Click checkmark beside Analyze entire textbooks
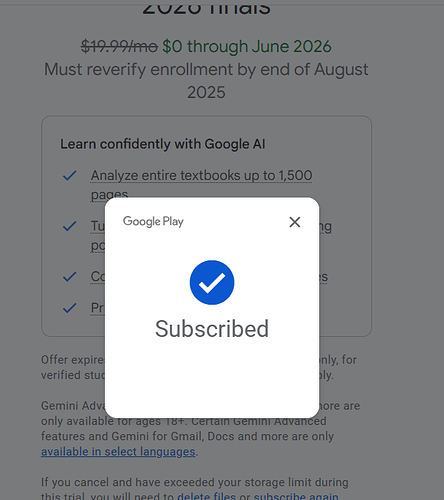 click(x=70, y=176)
